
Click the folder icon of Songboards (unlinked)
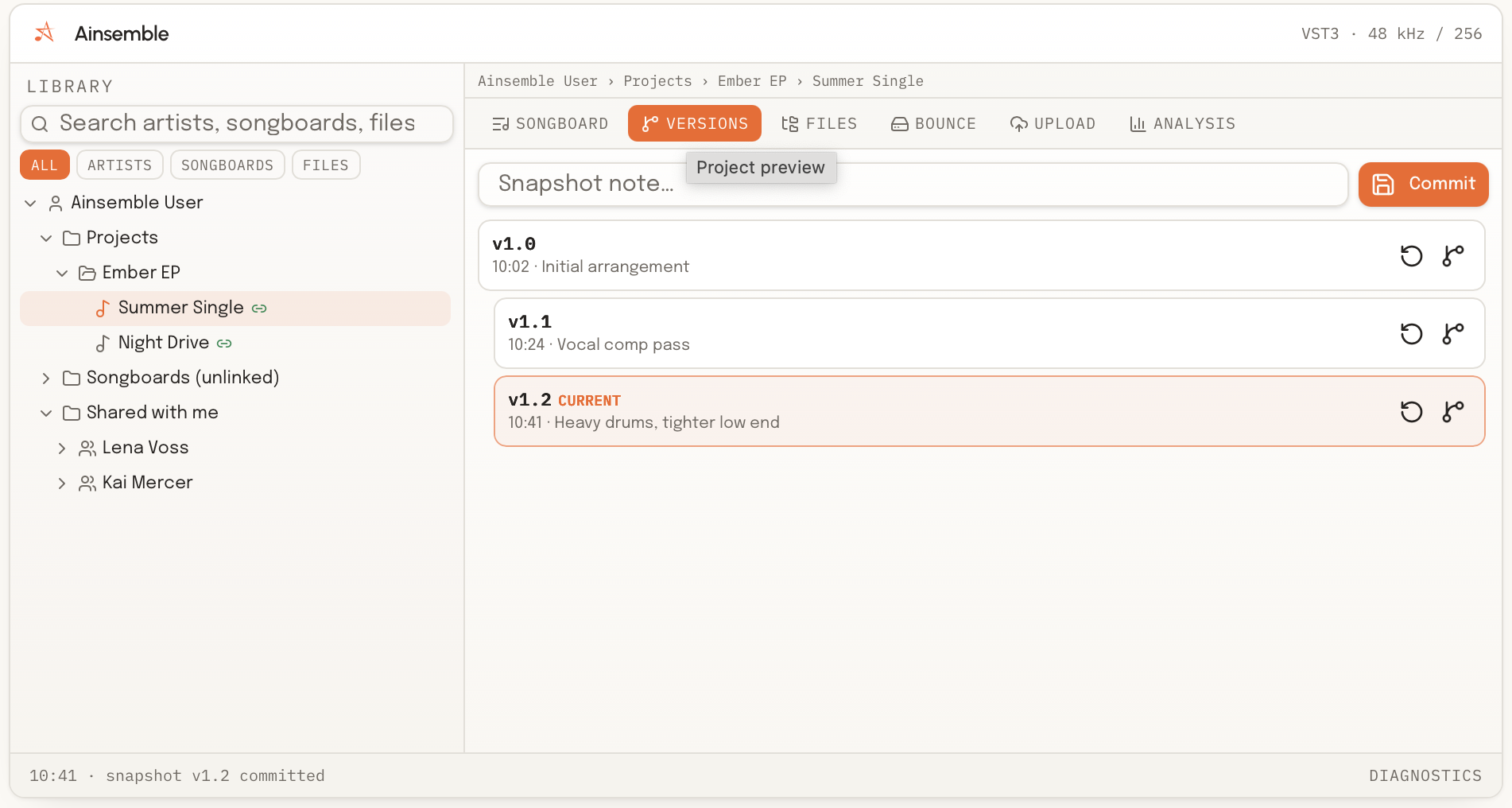(x=72, y=379)
